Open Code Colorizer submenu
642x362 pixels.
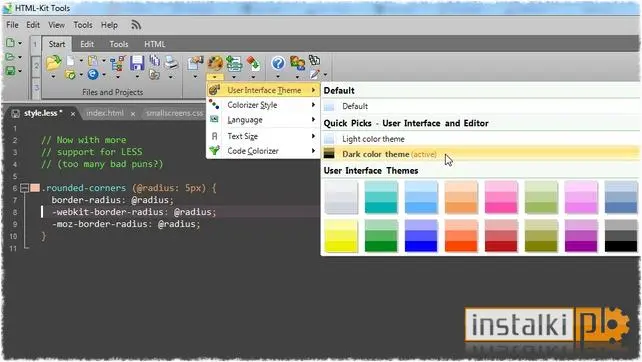[263, 151]
